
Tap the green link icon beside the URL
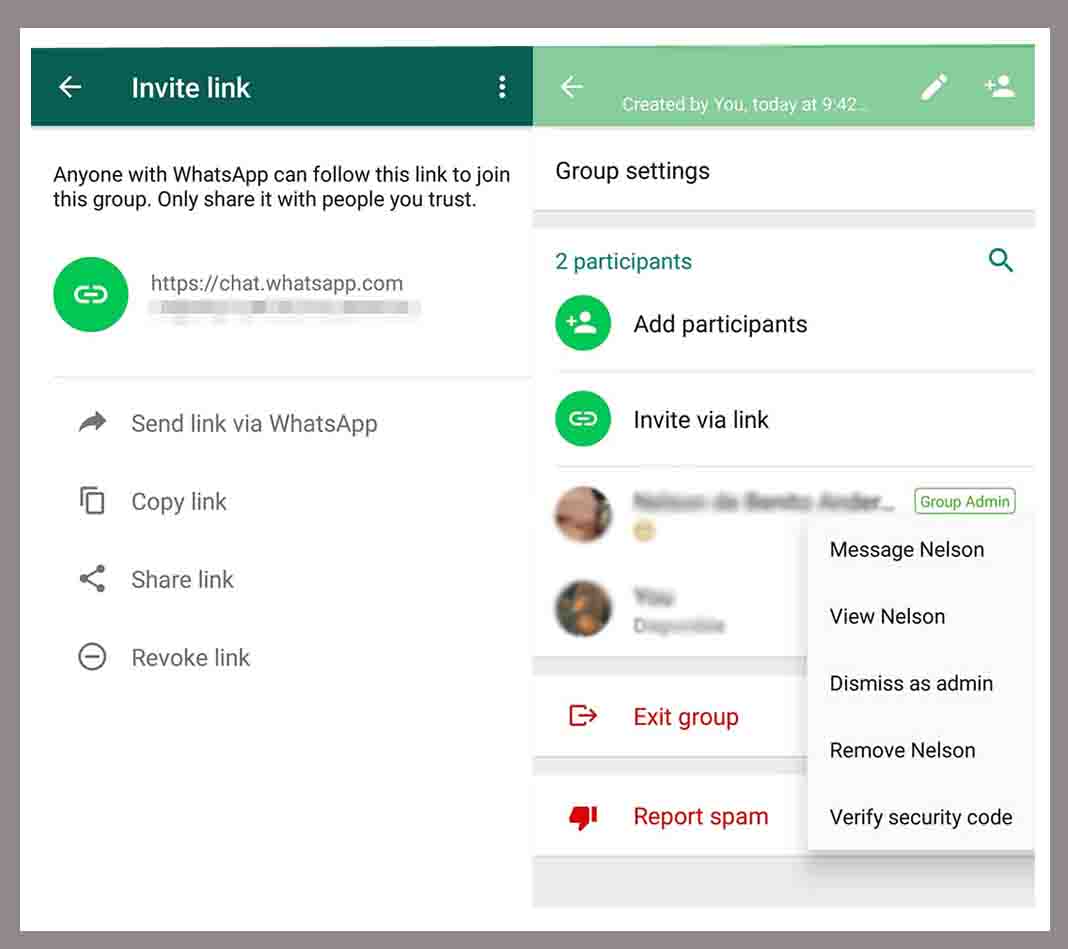(x=91, y=294)
